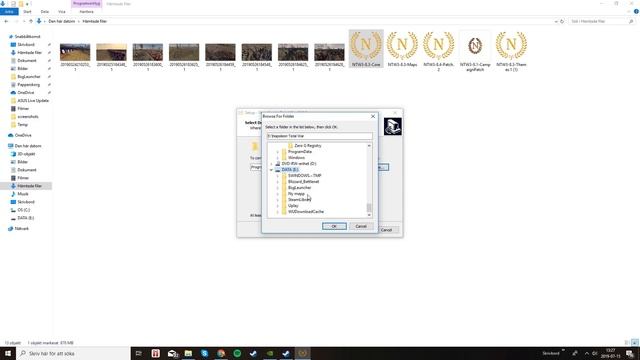Select the Windows folder in dialog tree
640x360 pixels.
296,158
